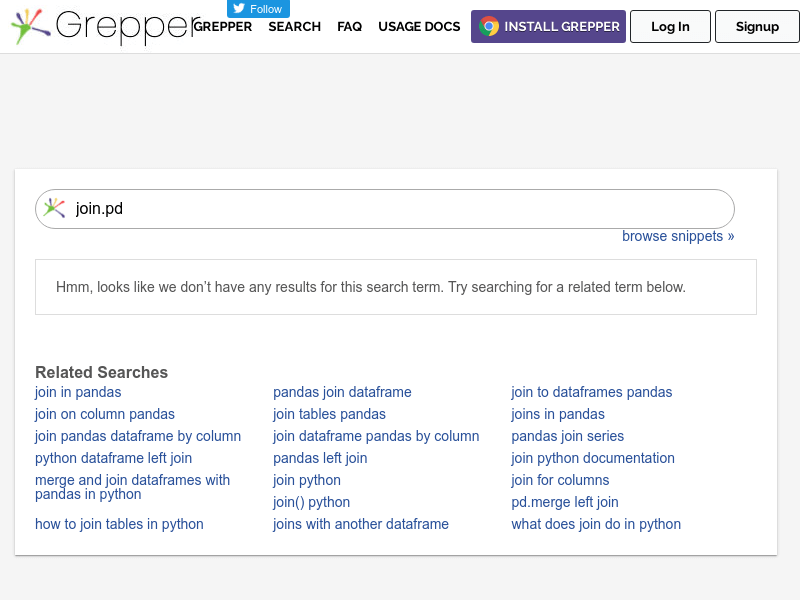Focus the search field containing join.pd

click(x=385, y=209)
